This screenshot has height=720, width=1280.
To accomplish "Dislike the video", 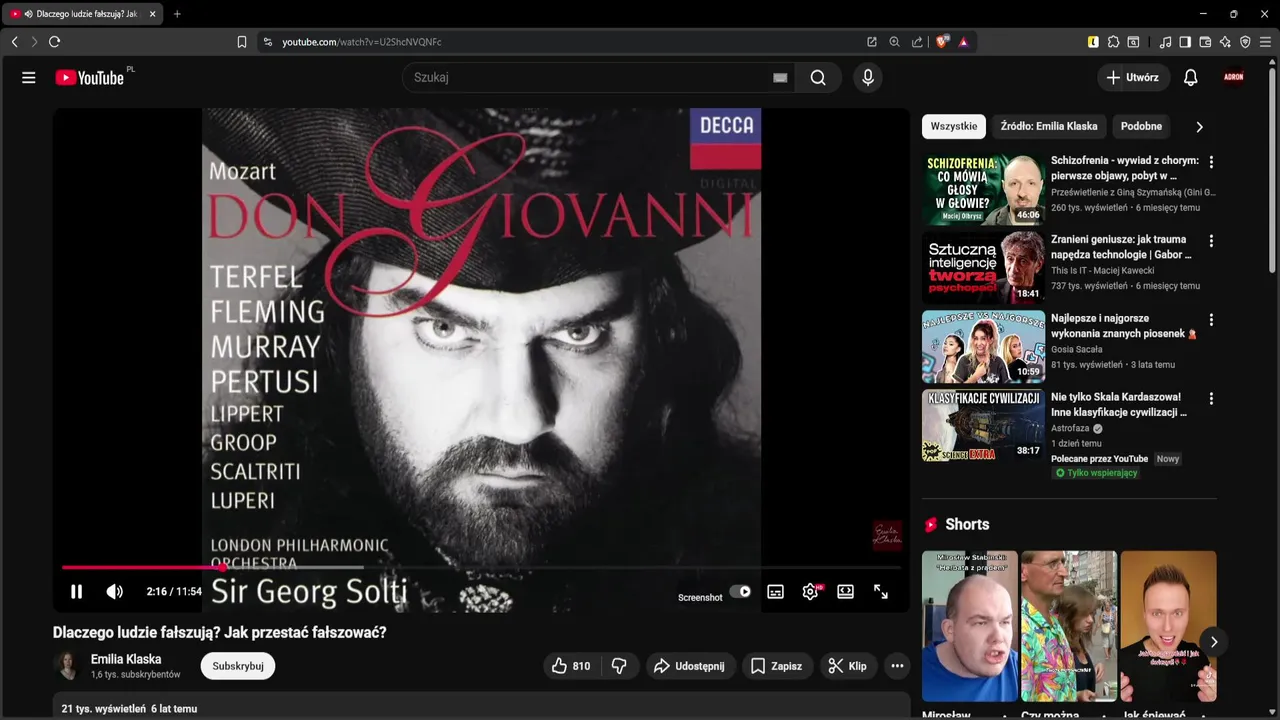I will click(x=619, y=666).
